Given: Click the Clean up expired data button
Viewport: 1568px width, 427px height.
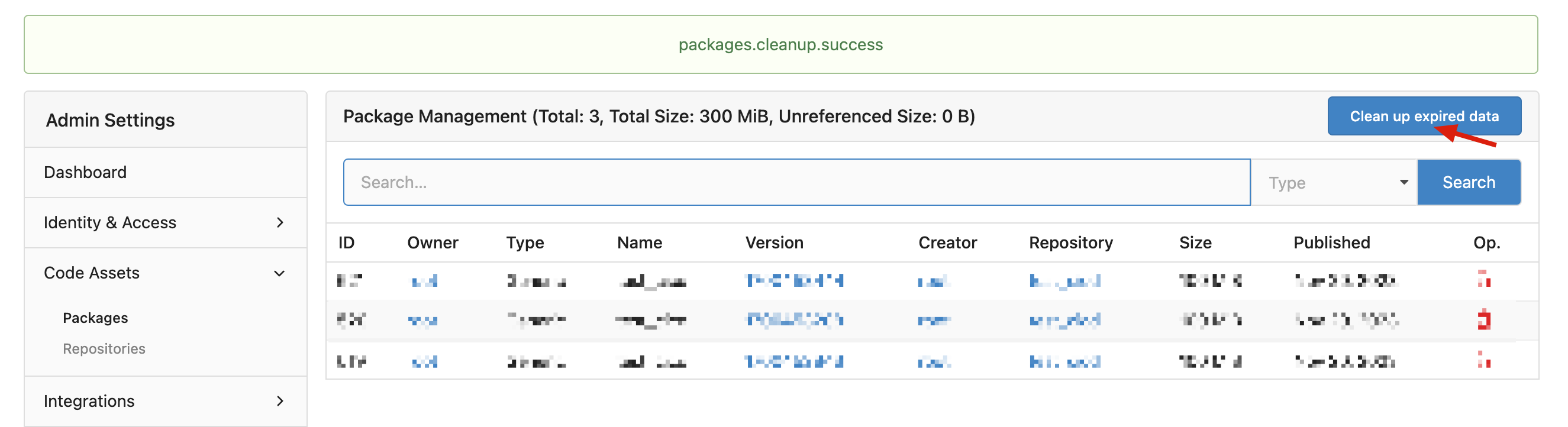Looking at the screenshot, I should pos(1424,116).
